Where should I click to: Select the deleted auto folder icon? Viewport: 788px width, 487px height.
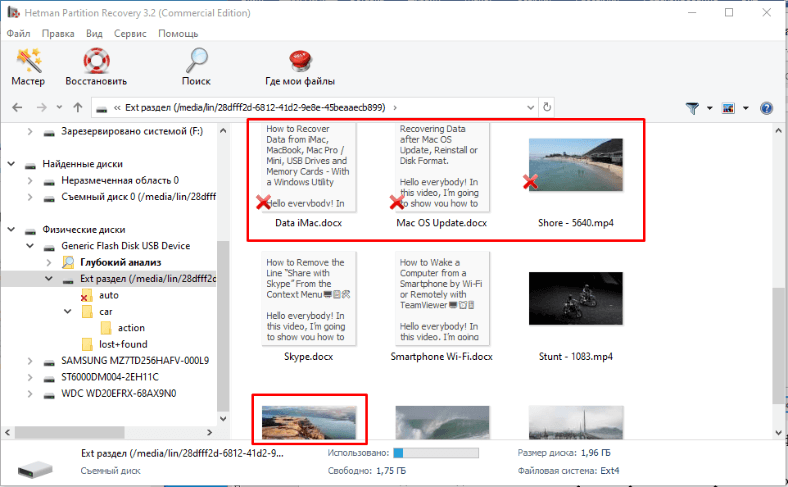86,295
